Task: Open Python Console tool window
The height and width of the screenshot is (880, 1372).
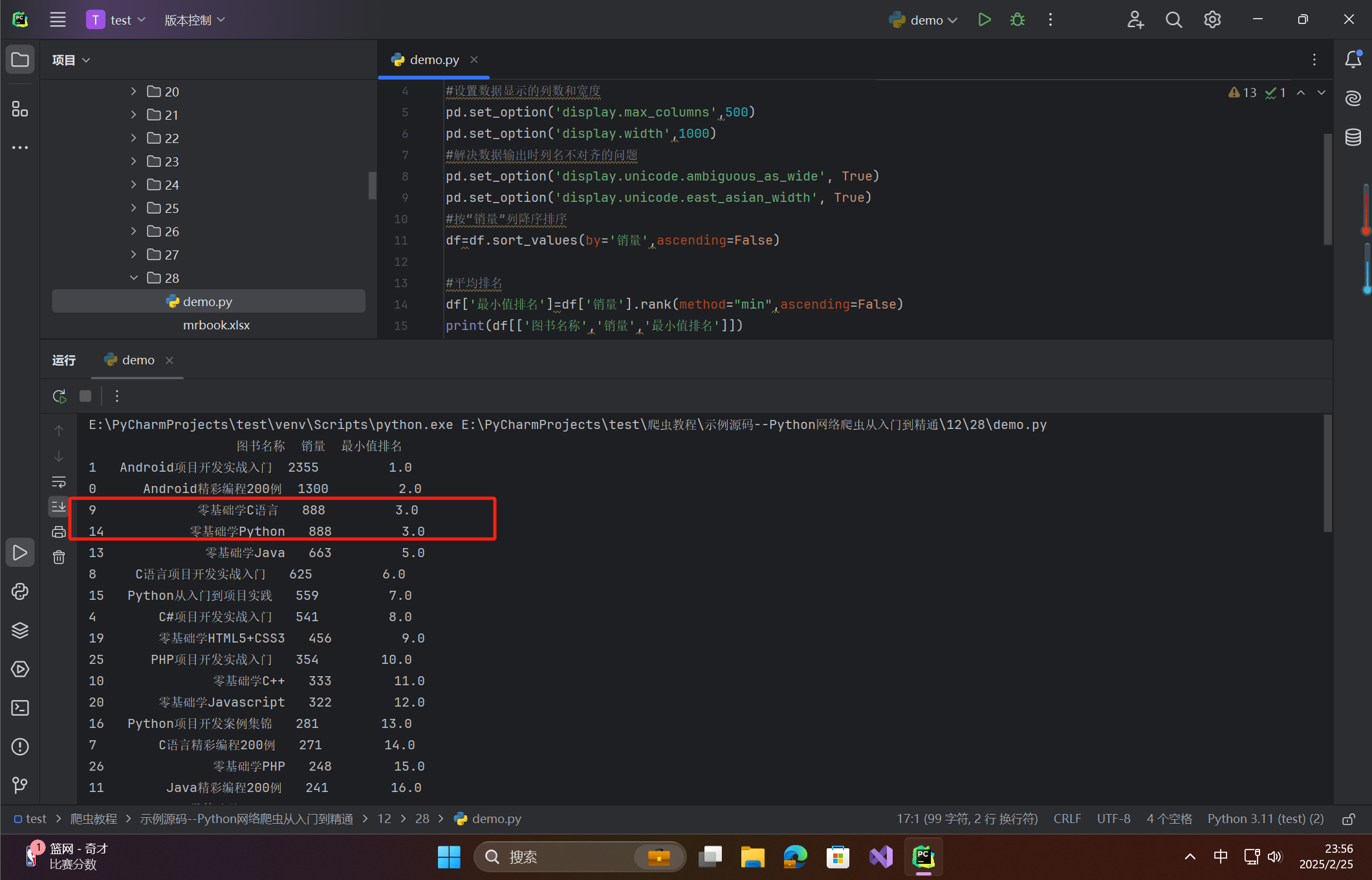Action: [20, 591]
